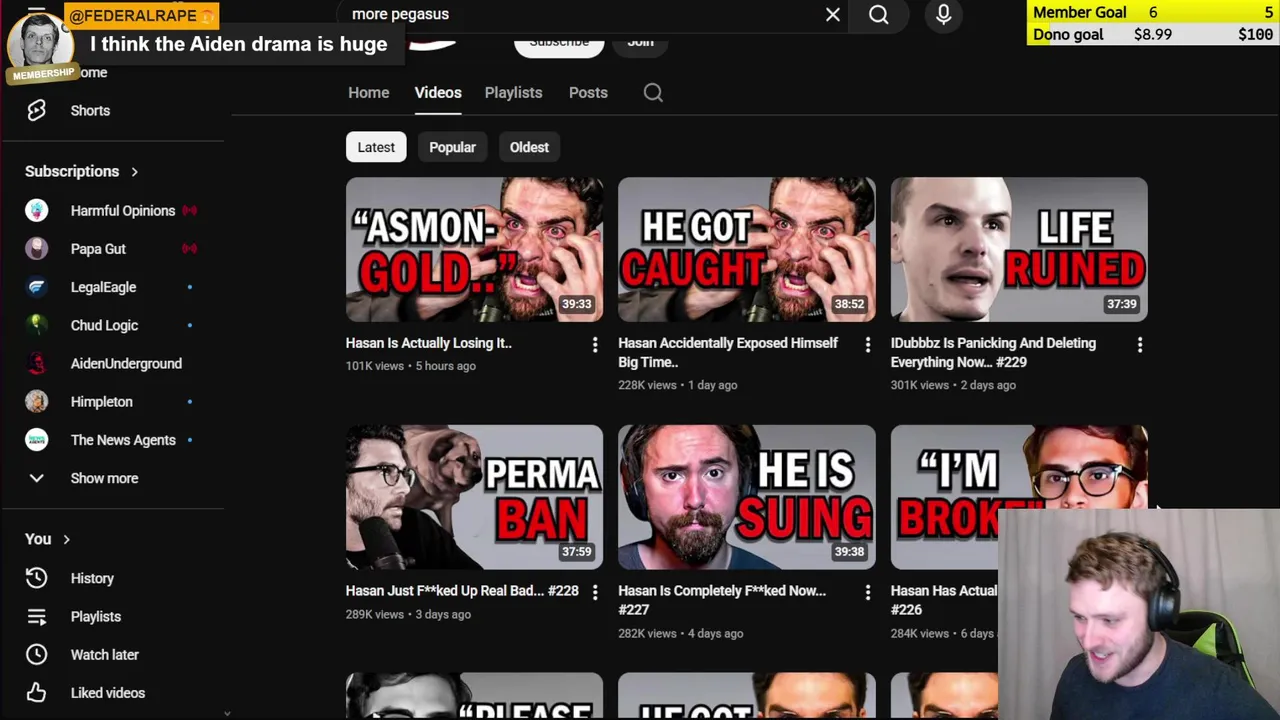Open Papa Gut channel avatar
Image resolution: width=1280 pixels, height=720 pixels.
click(x=36, y=249)
